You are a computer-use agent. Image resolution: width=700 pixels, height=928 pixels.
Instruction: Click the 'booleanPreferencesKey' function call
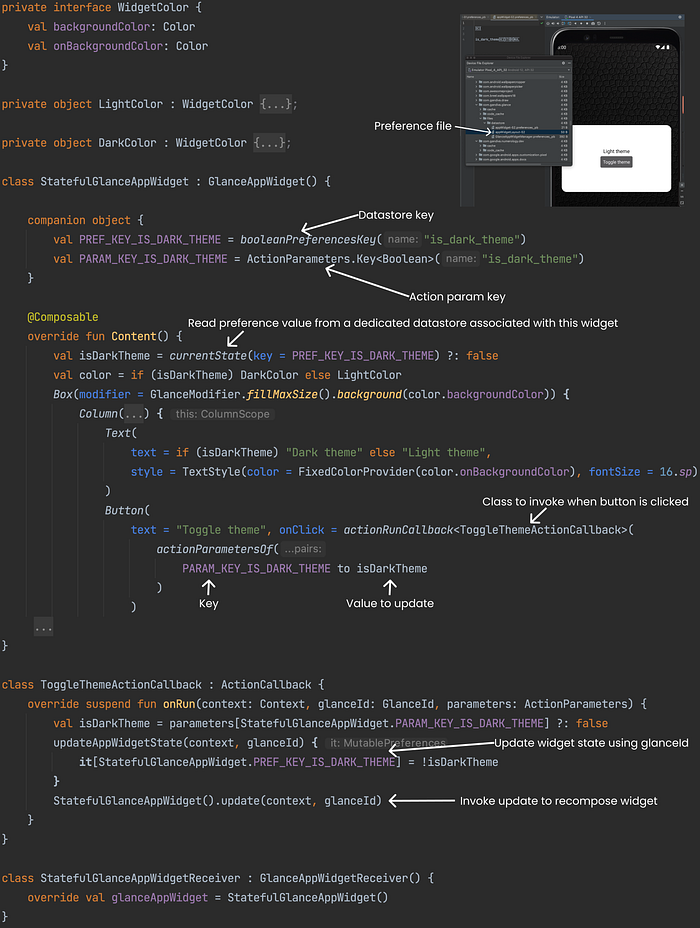coord(308,240)
